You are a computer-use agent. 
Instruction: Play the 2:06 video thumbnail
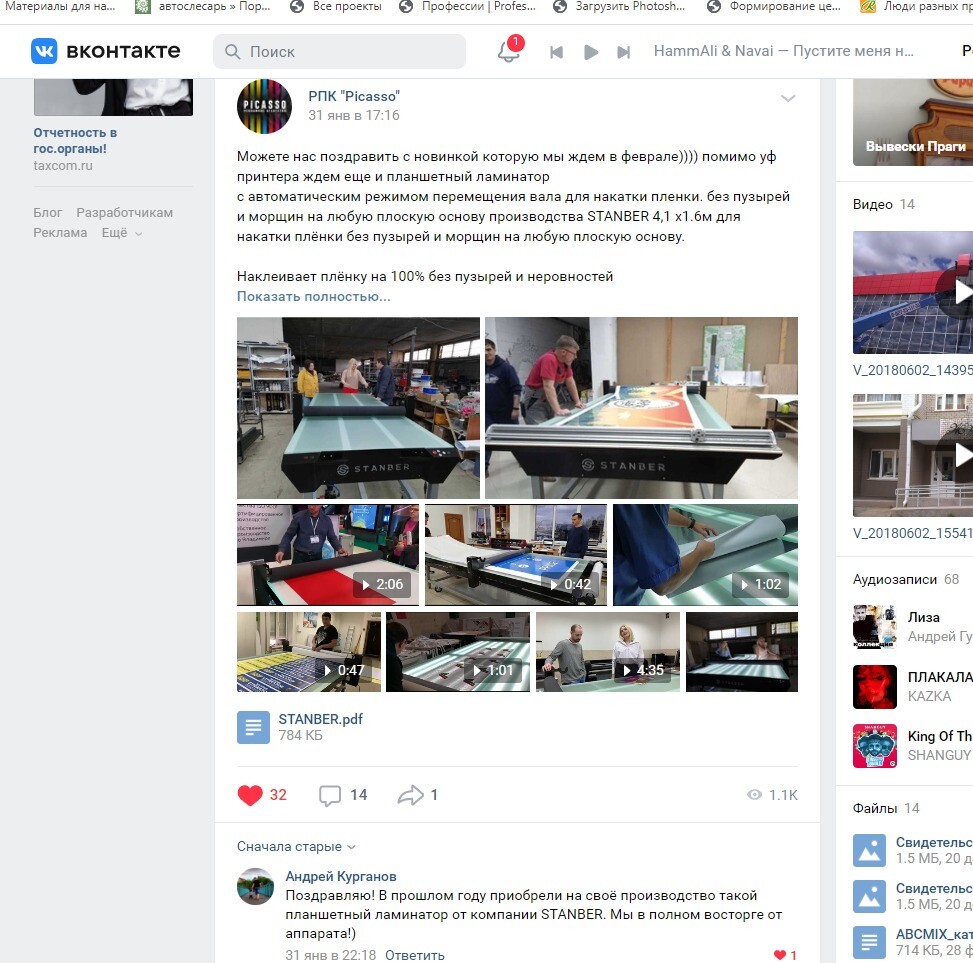pos(328,555)
